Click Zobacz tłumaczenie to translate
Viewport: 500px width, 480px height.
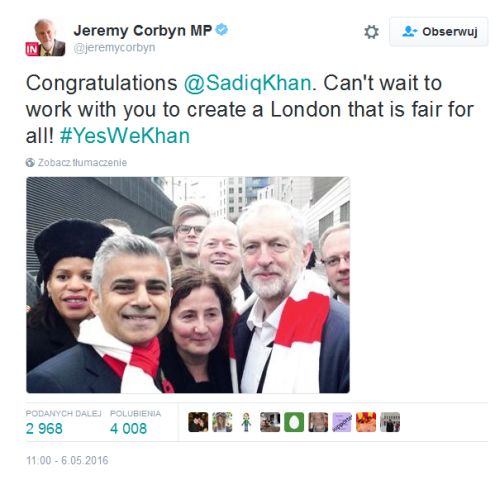(82, 163)
